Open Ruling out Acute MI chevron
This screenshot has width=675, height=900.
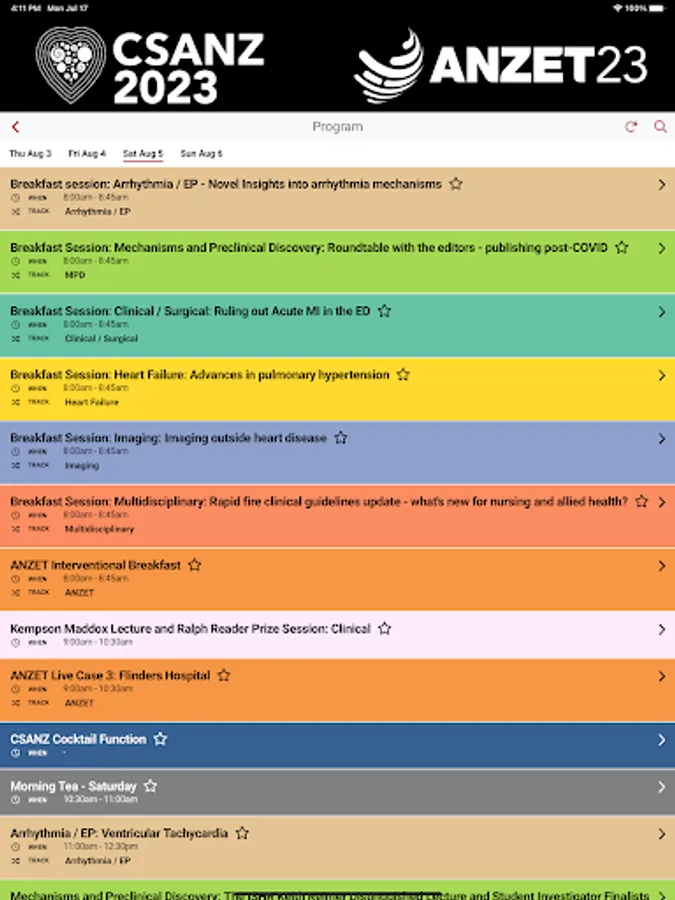[662, 312]
